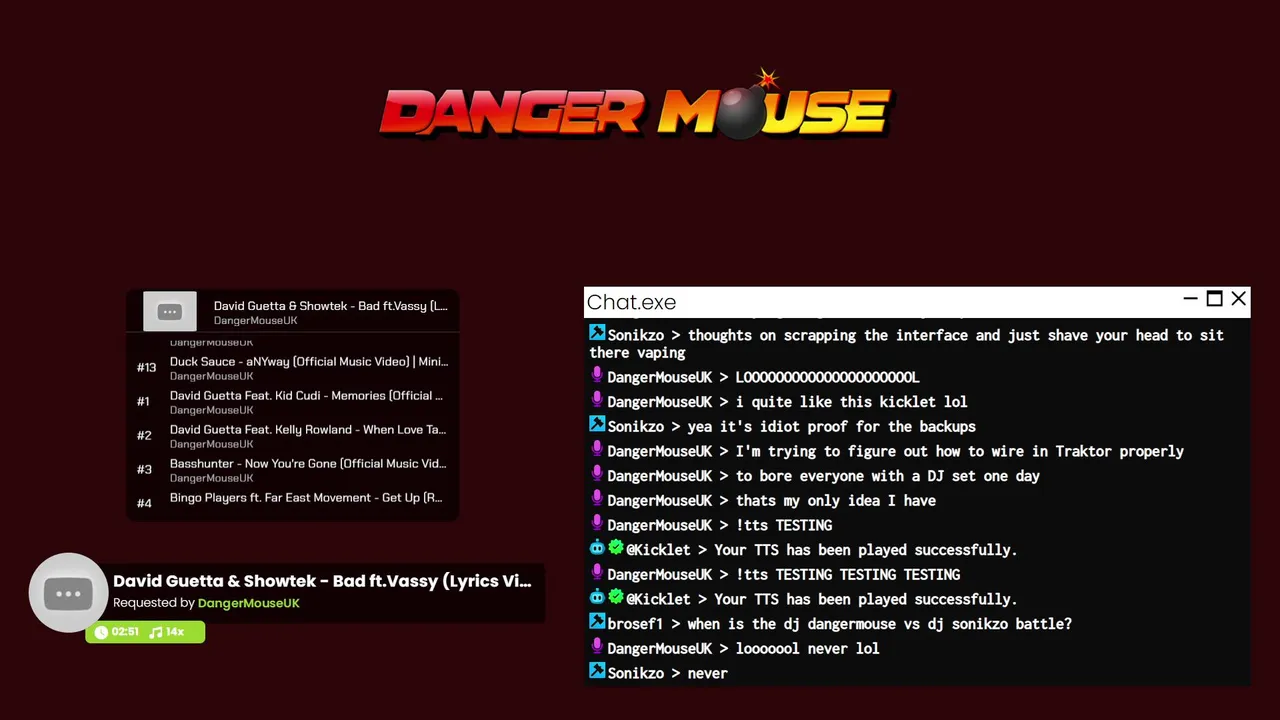Click the mic badge beside 'to bore everyone' message
The width and height of the screenshot is (1280, 720).
click(x=597, y=475)
